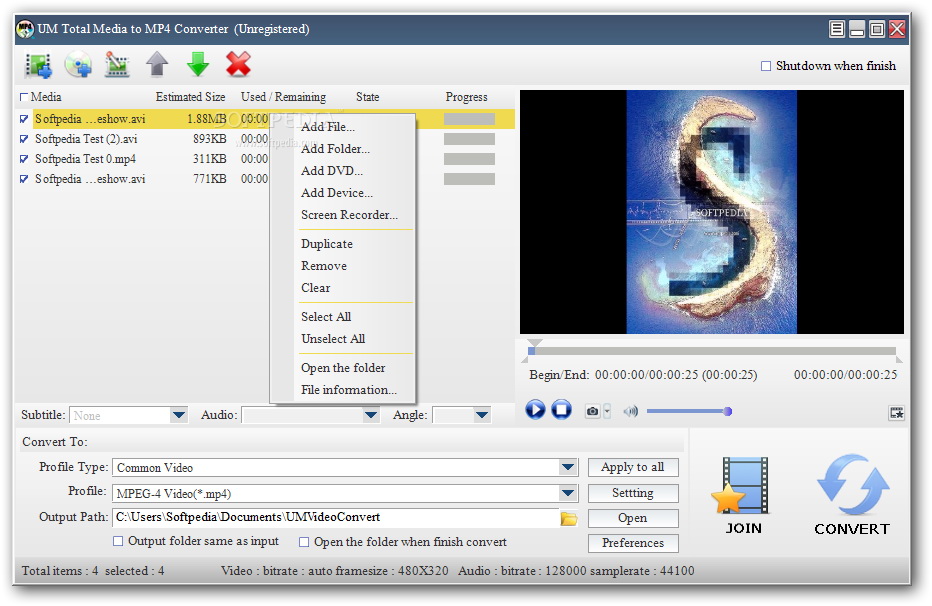Expand the Subtitle dropdown
The image size is (932, 606).
[179, 415]
